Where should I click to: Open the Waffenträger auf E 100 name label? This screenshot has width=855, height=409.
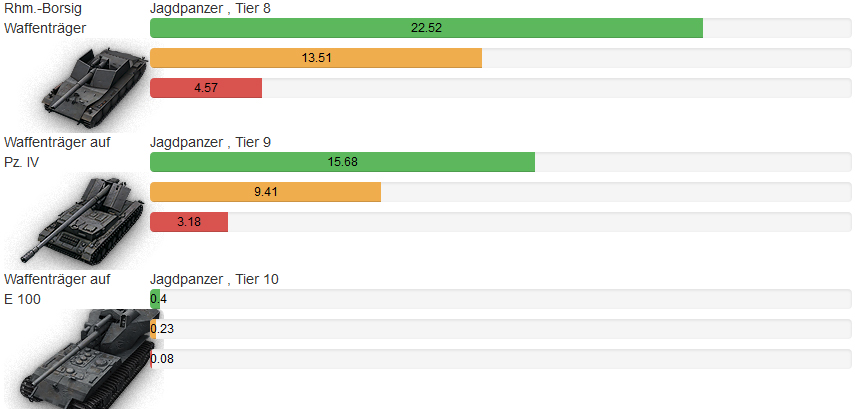point(57,289)
